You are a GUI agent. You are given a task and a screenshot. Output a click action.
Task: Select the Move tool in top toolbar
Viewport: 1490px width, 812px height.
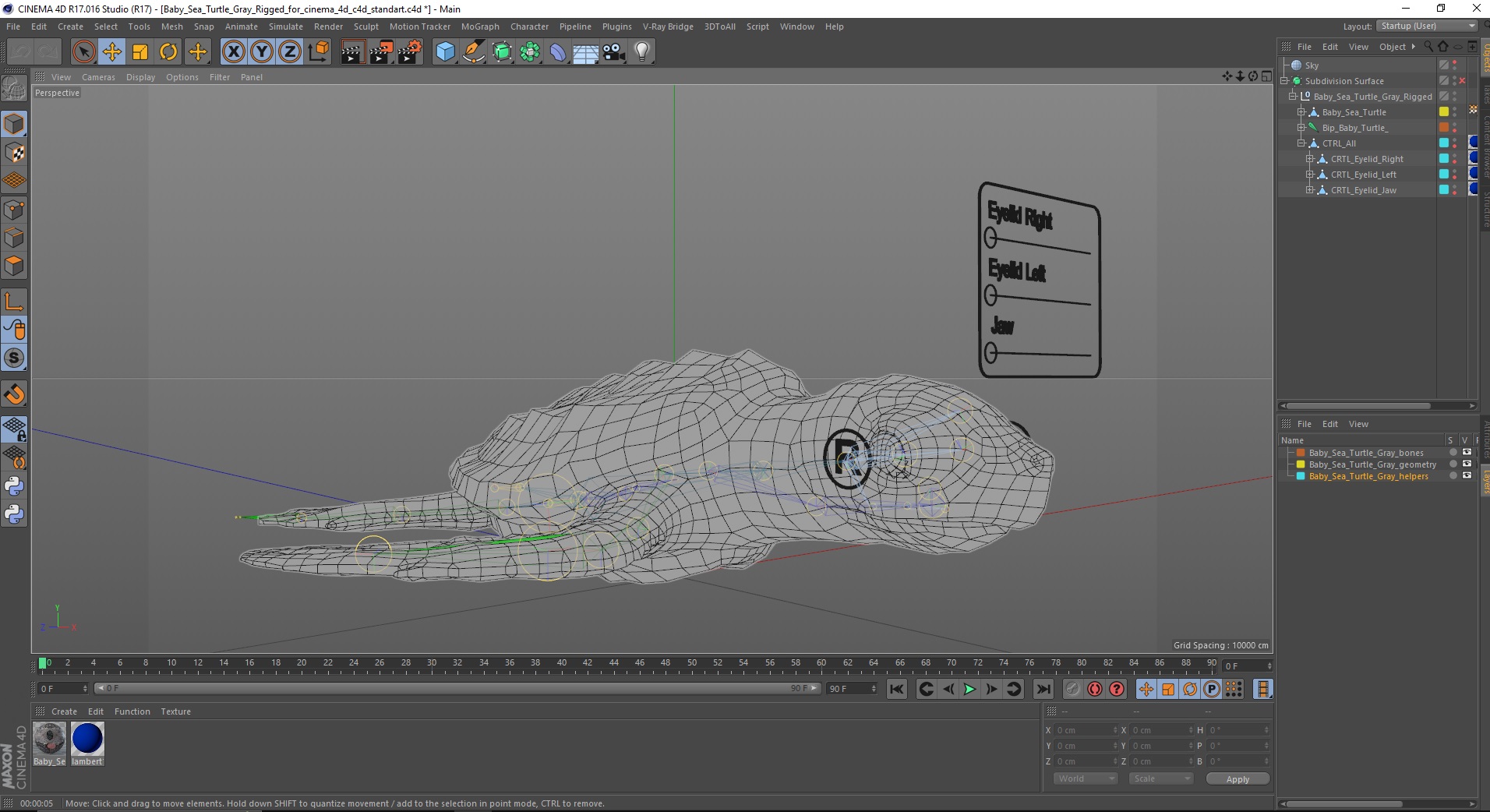(111, 52)
